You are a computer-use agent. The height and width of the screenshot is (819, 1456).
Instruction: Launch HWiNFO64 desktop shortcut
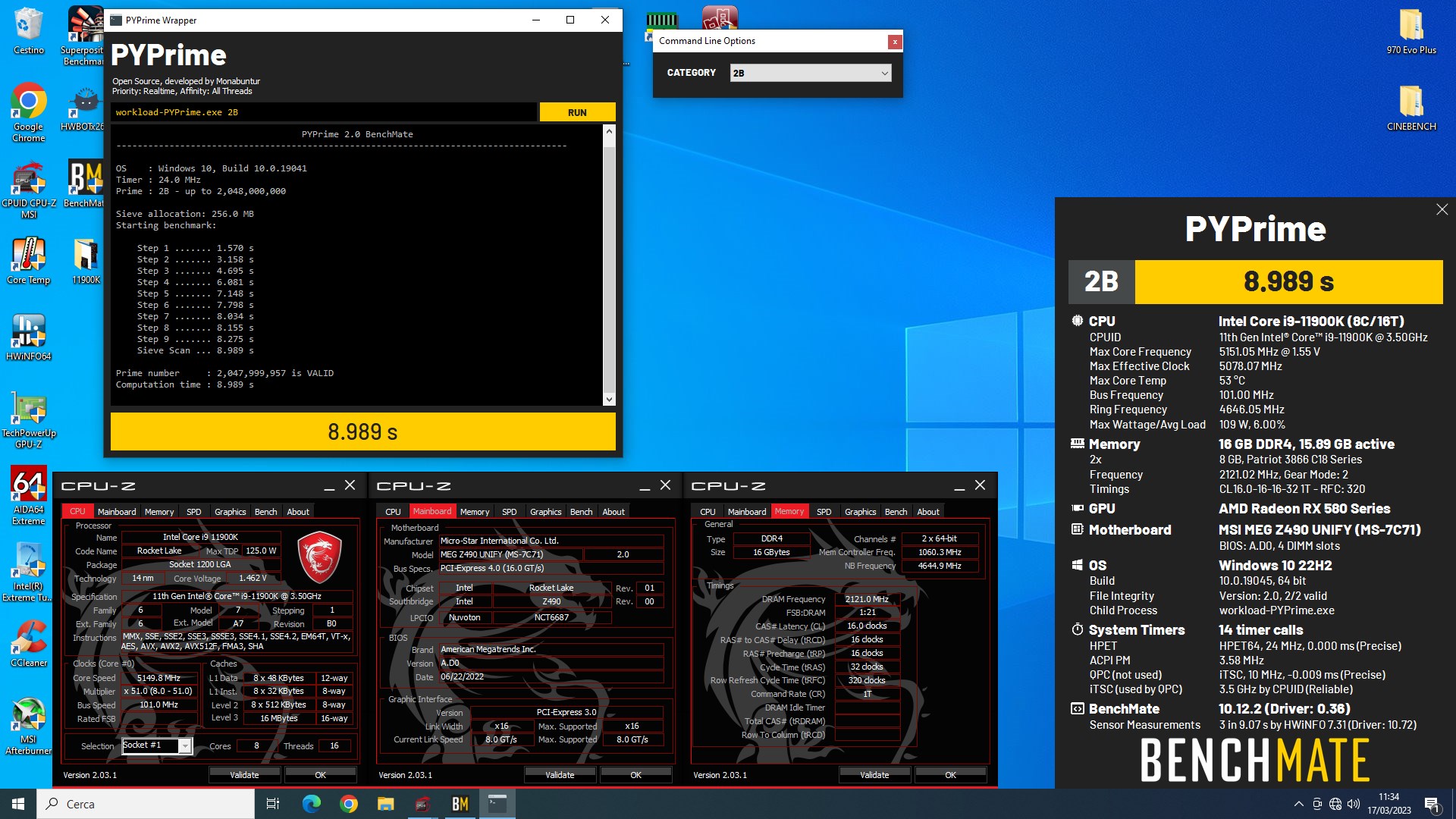pos(28,337)
